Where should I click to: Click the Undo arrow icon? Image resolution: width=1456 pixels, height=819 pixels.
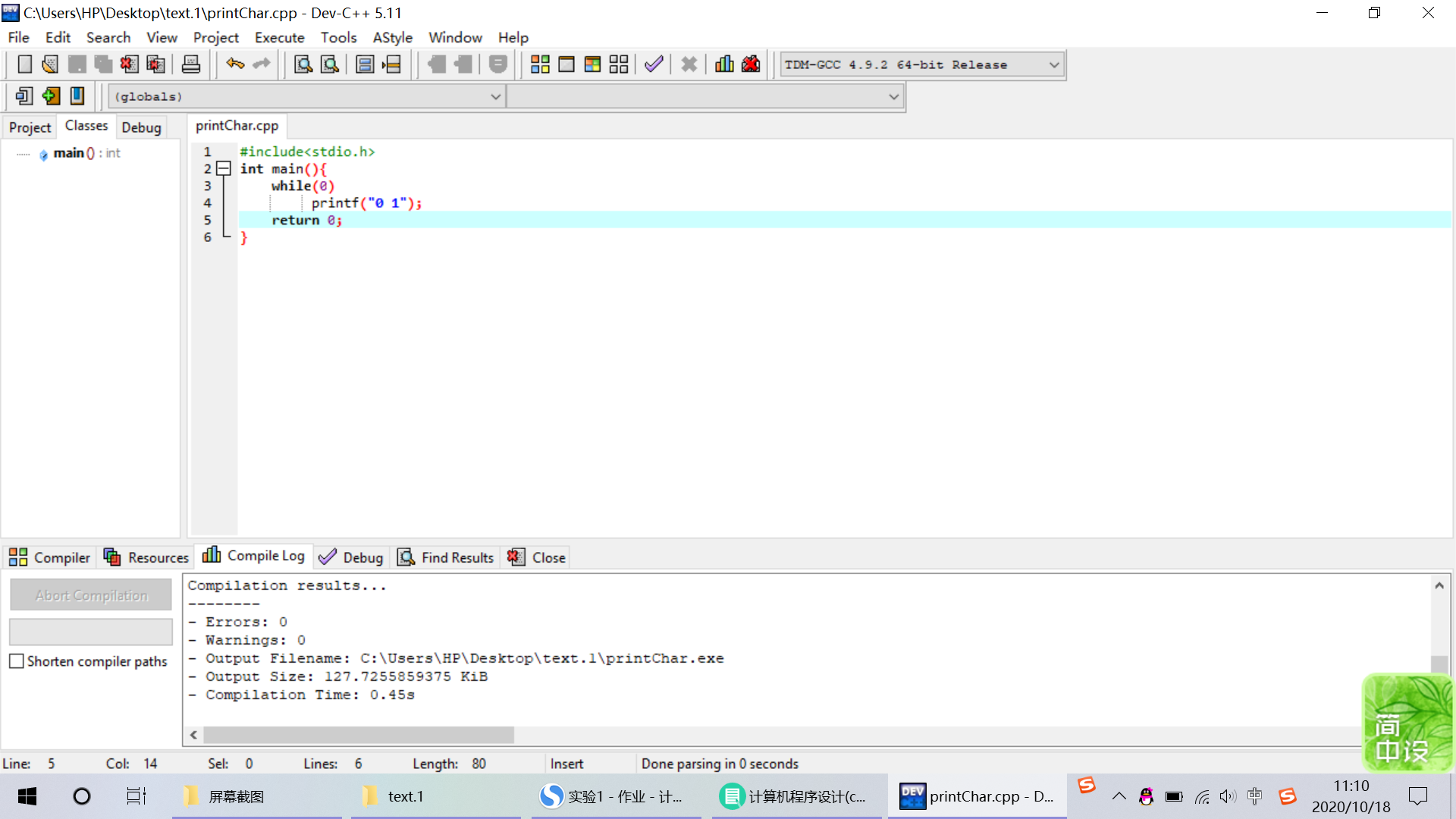tap(235, 64)
